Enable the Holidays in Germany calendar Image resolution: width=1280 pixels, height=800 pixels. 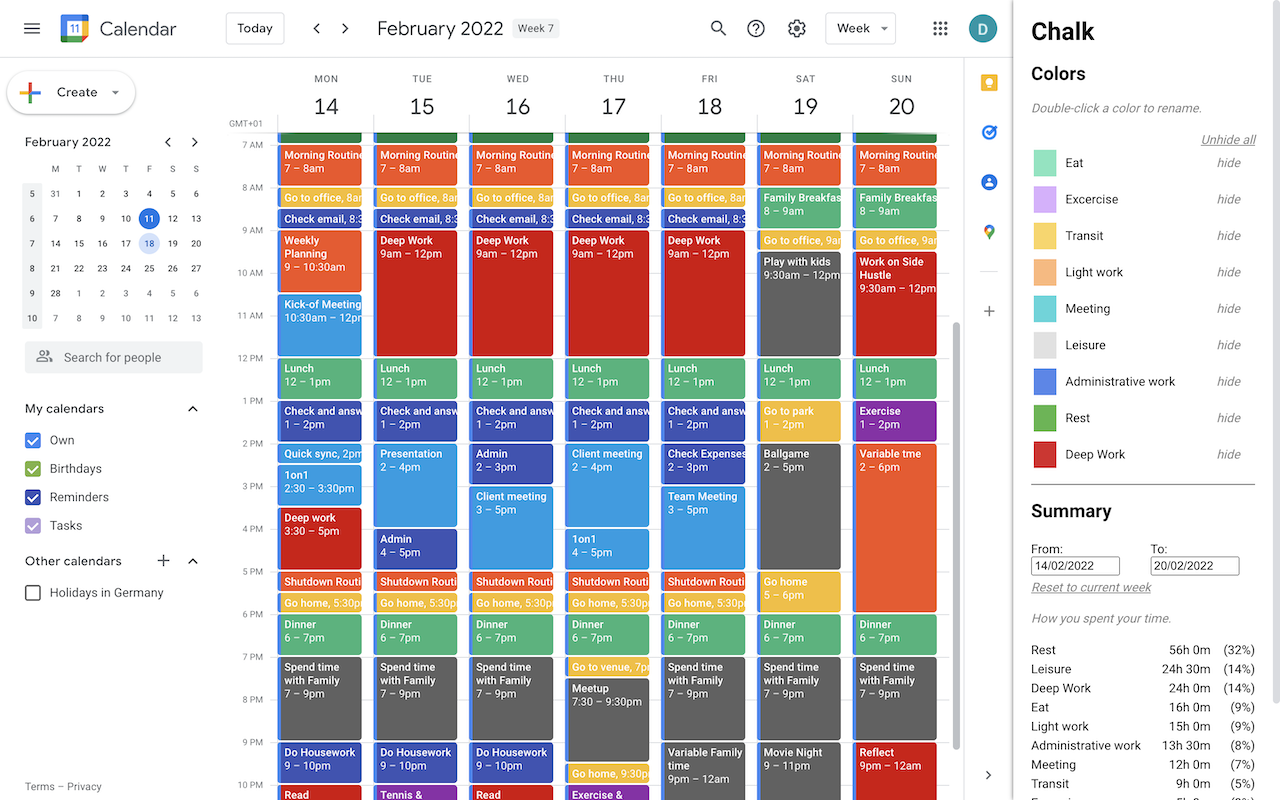pos(33,593)
